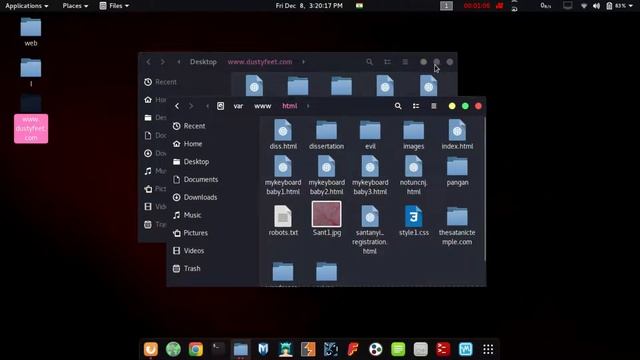Open the images folder

[x=413, y=134]
